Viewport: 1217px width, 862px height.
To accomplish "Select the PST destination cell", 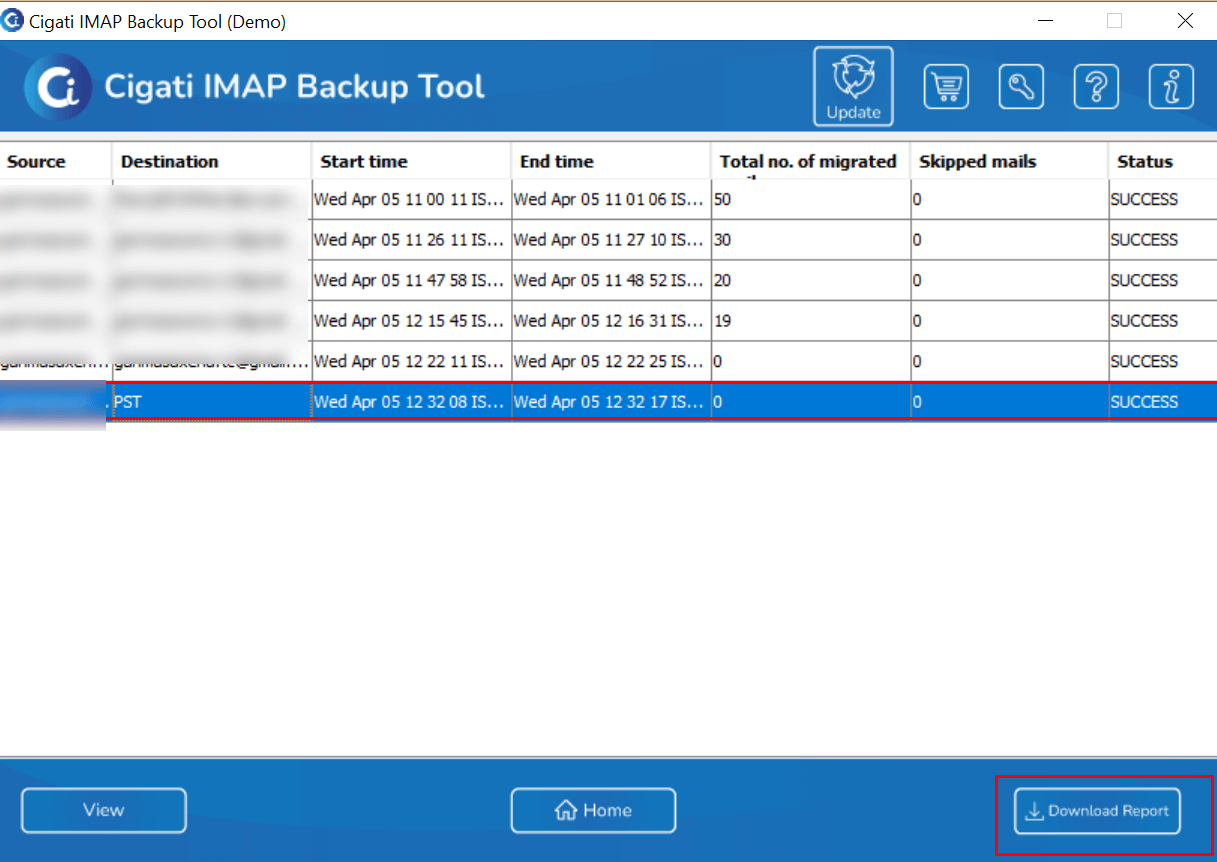I will pyautogui.click(x=212, y=402).
